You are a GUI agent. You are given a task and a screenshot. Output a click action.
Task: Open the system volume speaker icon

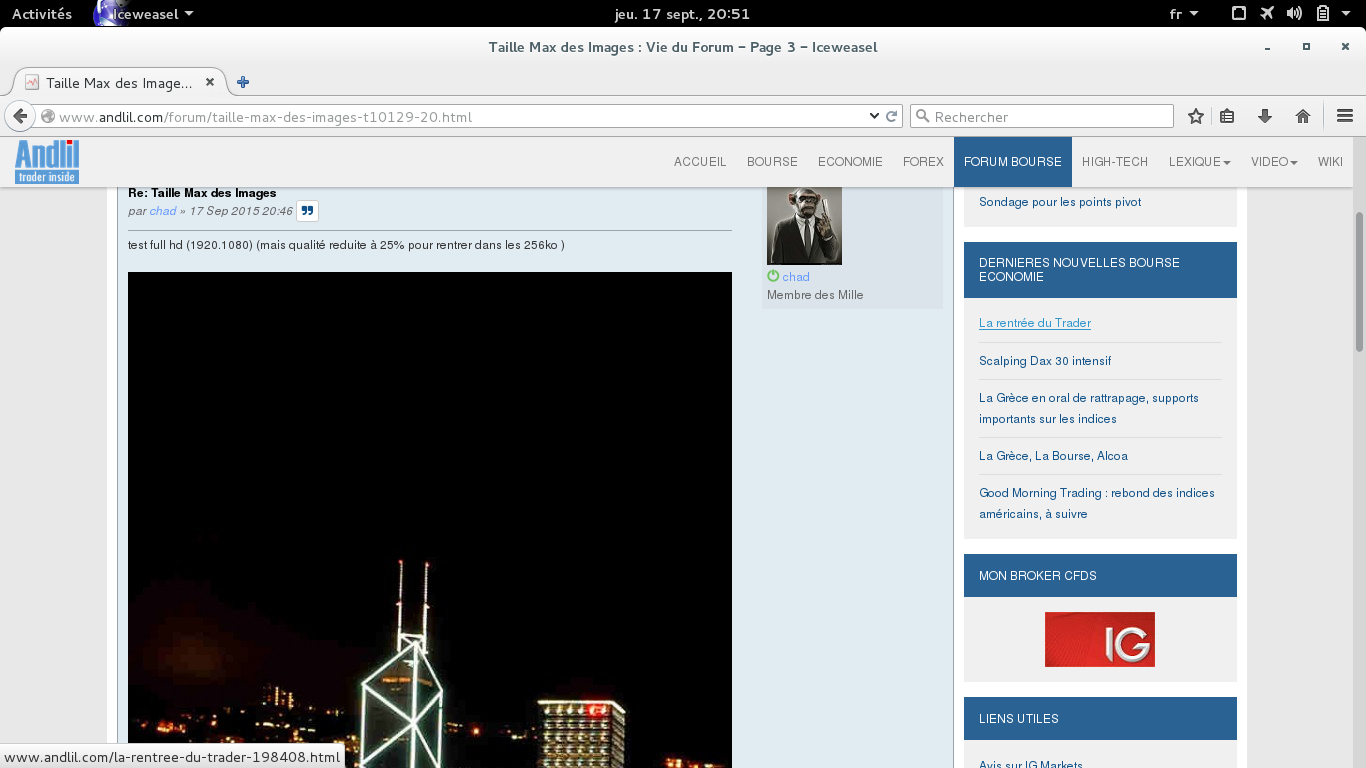click(x=1294, y=14)
